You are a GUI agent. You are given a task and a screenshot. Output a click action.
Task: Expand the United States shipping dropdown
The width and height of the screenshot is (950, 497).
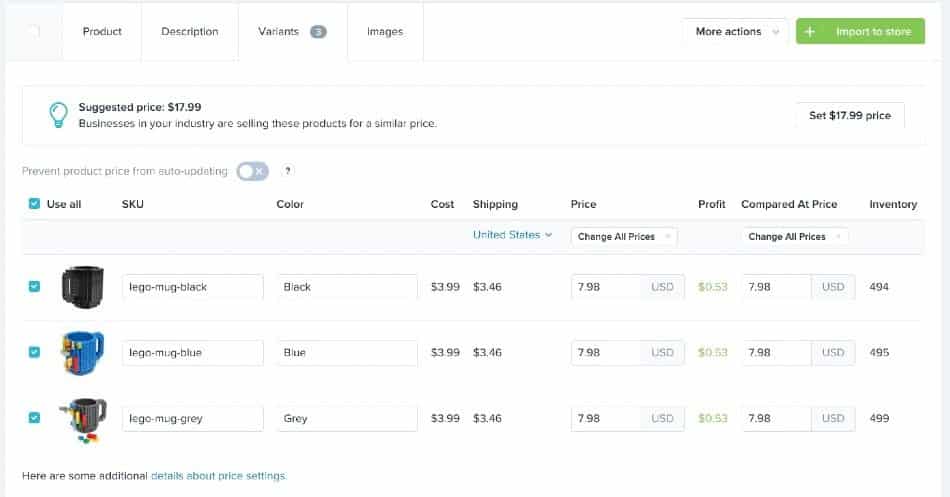(x=512, y=235)
